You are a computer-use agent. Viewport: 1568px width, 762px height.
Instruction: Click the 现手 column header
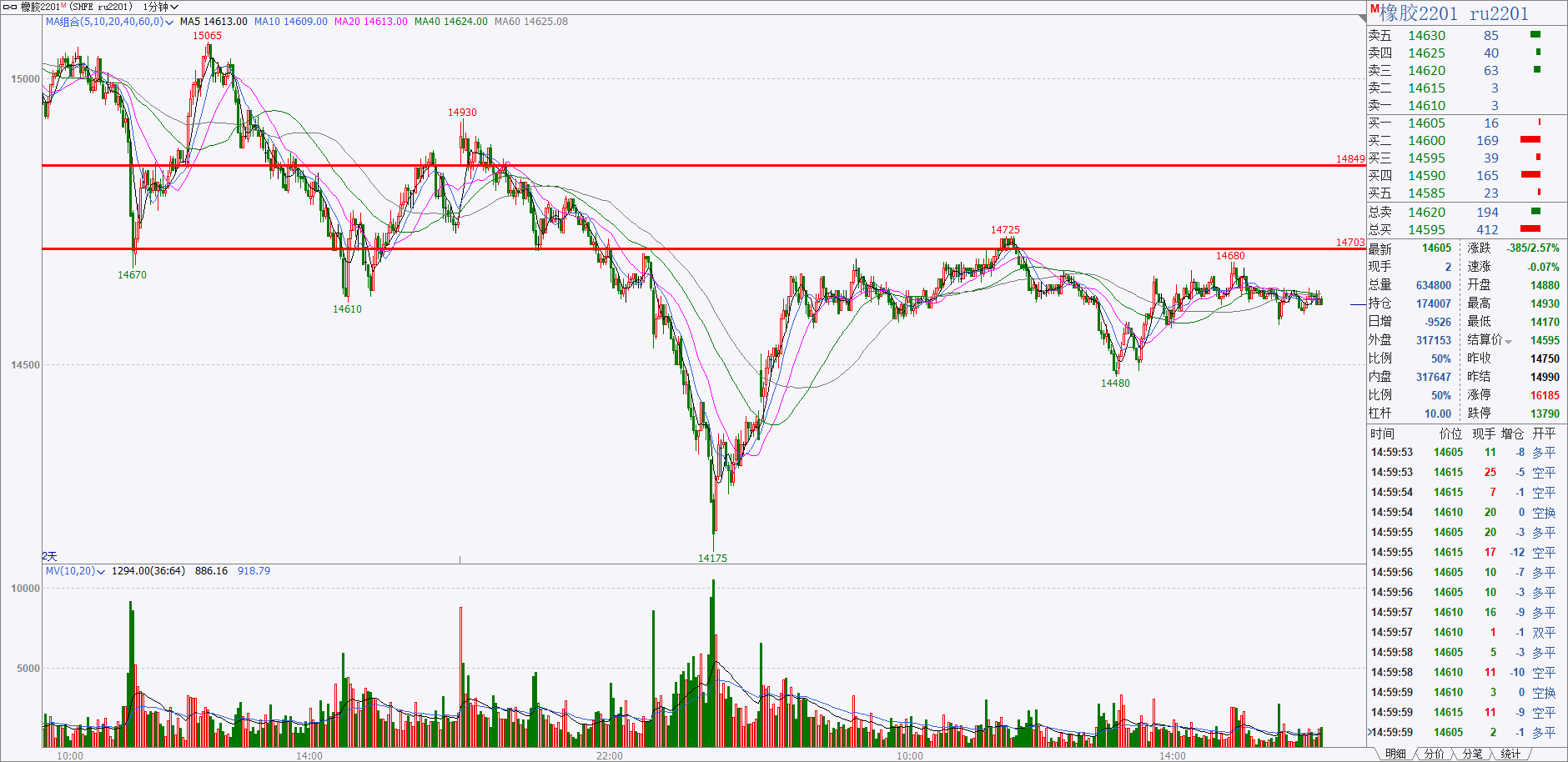coord(1484,434)
